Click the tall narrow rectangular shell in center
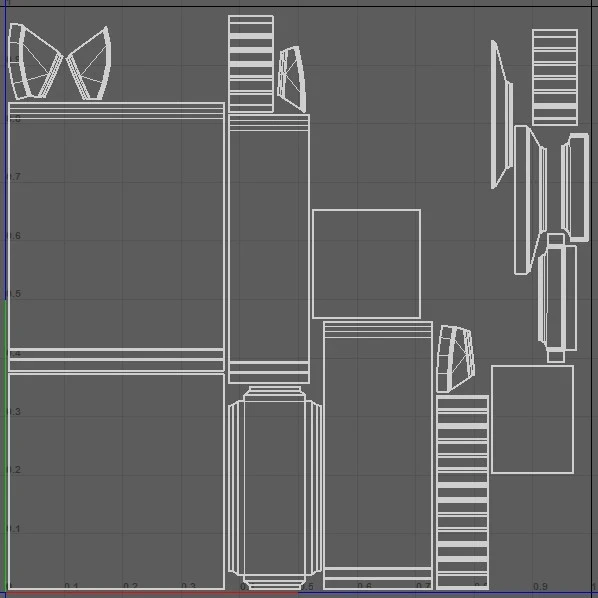 point(269,249)
